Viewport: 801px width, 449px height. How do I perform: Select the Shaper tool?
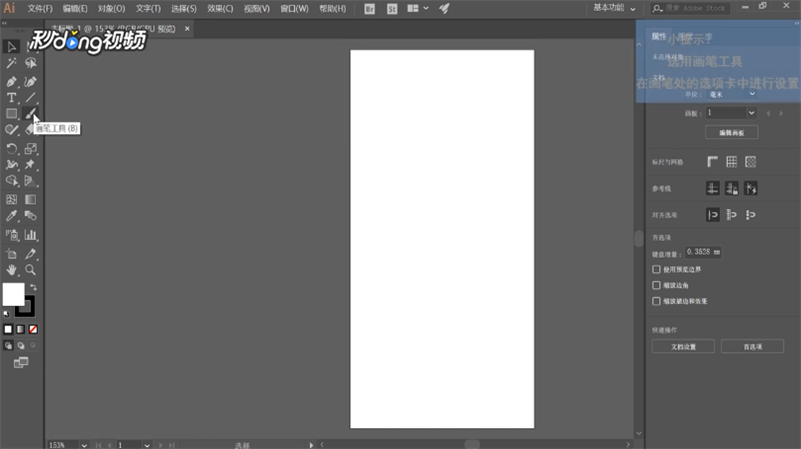(11, 130)
